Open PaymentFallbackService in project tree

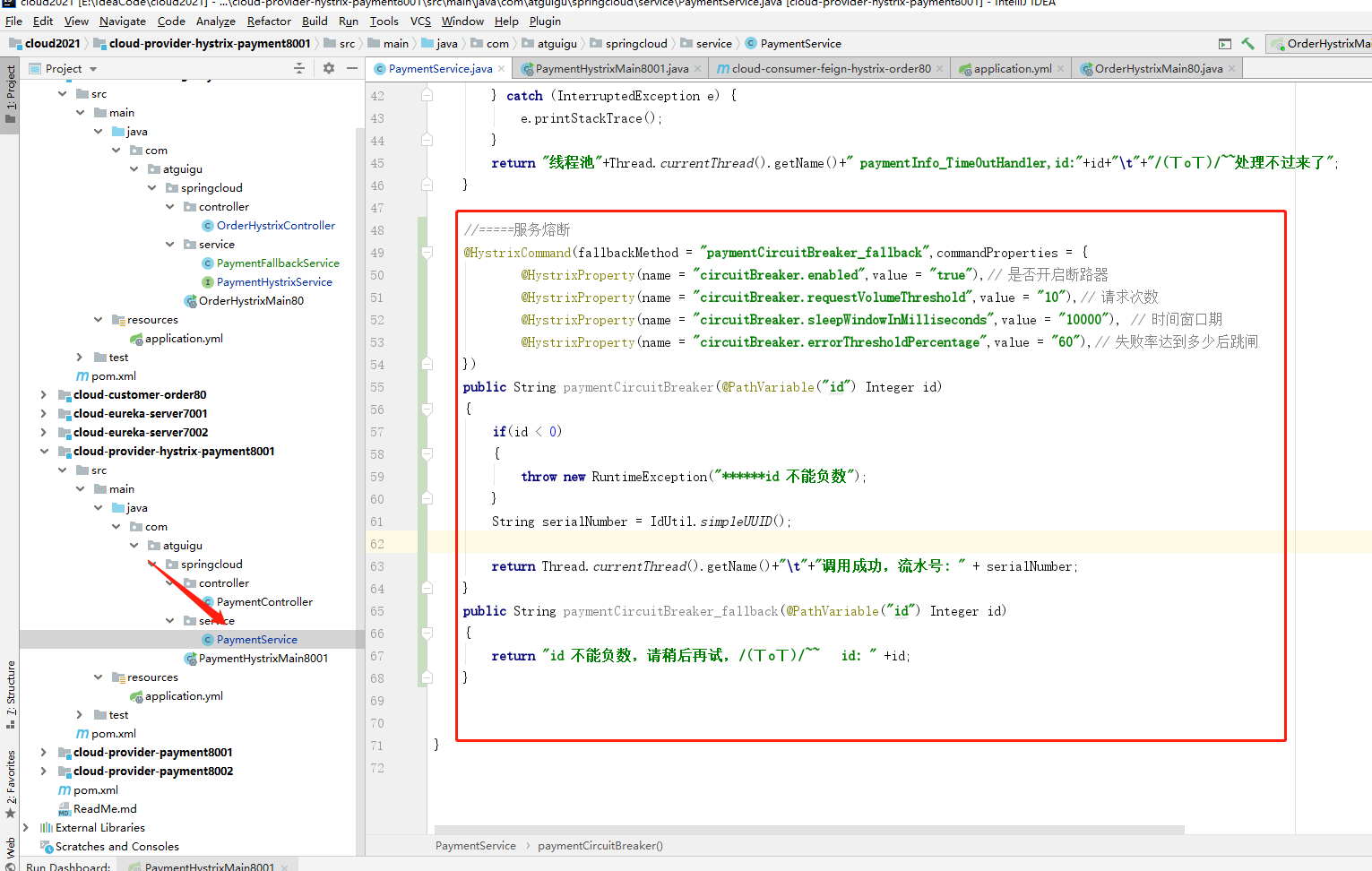pos(278,263)
